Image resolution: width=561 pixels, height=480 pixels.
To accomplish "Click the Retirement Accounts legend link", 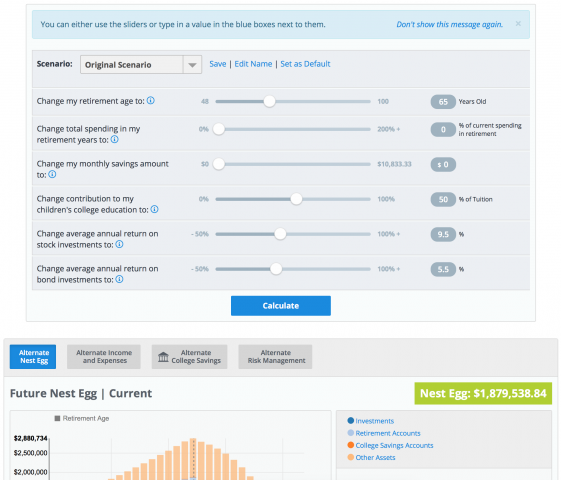I will click(388, 433).
